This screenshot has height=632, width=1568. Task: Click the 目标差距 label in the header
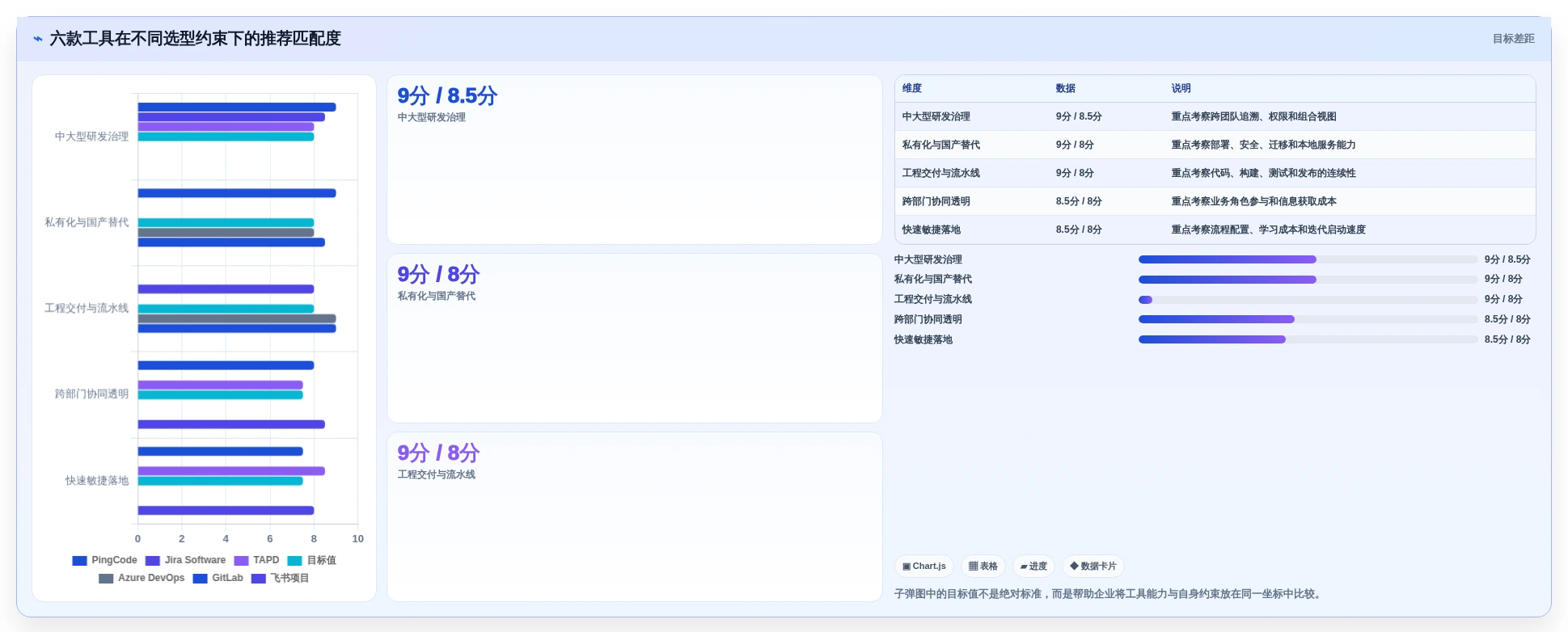tap(1513, 39)
